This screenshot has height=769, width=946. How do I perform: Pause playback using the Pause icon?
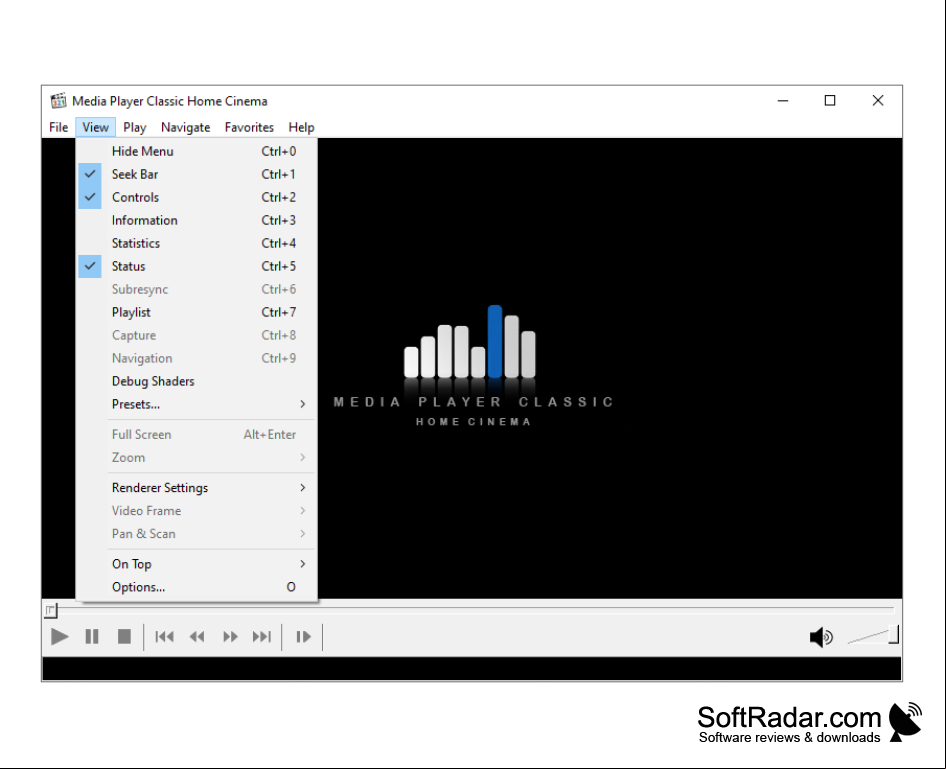[92, 636]
